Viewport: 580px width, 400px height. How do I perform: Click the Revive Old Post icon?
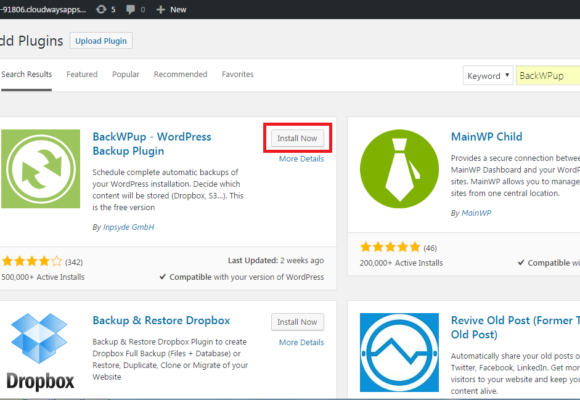pyautogui.click(x=399, y=352)
